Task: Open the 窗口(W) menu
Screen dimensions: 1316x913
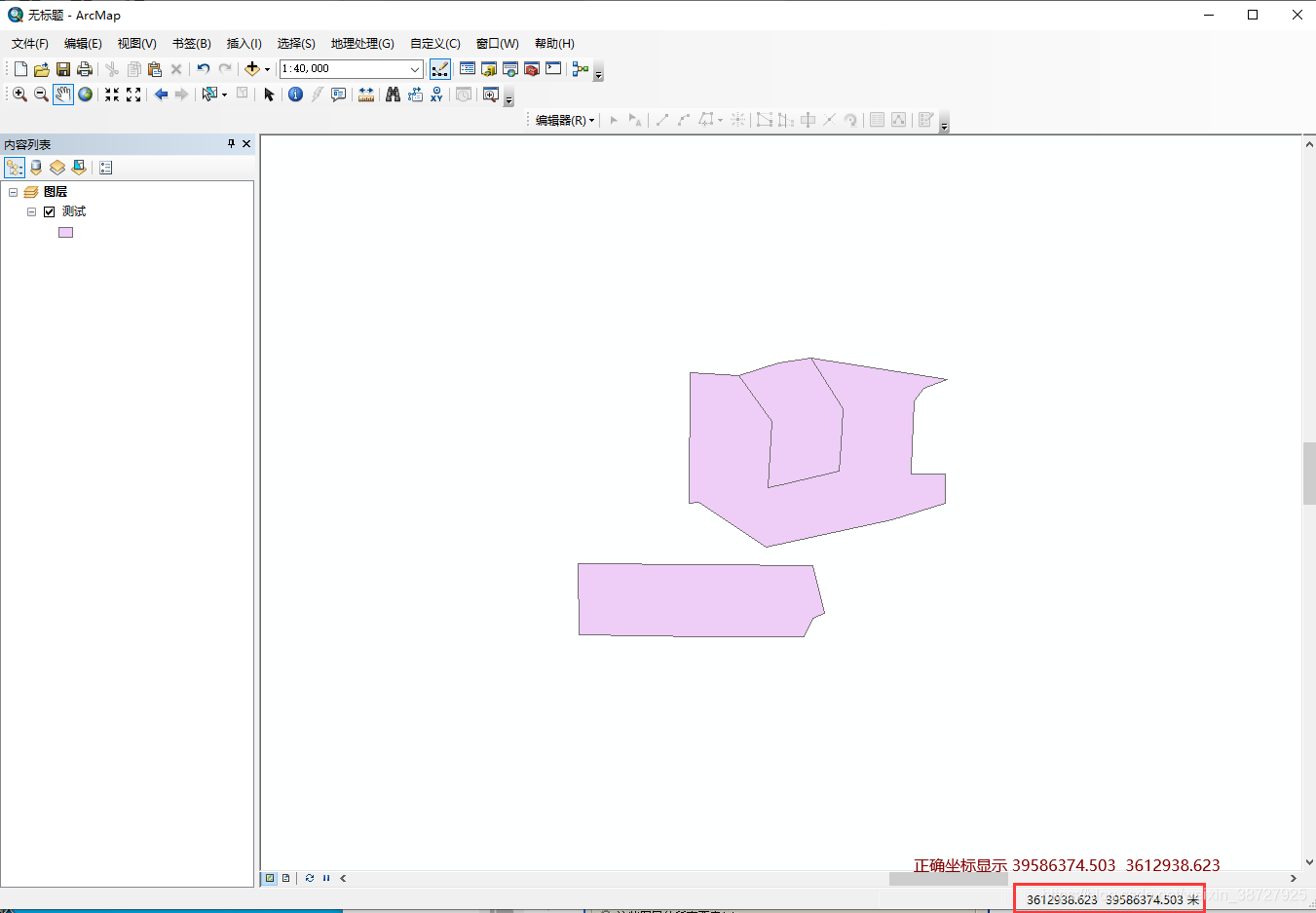Action: coord(497,44)
